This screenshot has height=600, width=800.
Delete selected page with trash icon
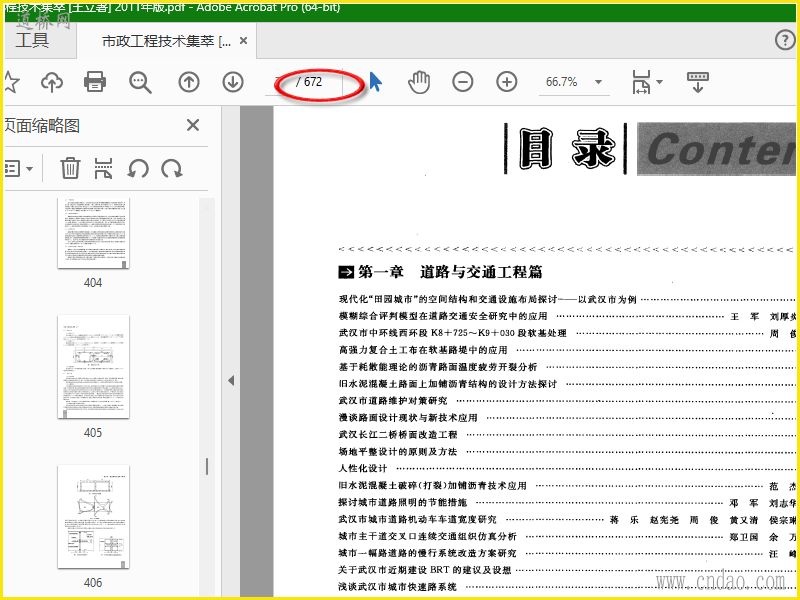click(x=70, y=168)
